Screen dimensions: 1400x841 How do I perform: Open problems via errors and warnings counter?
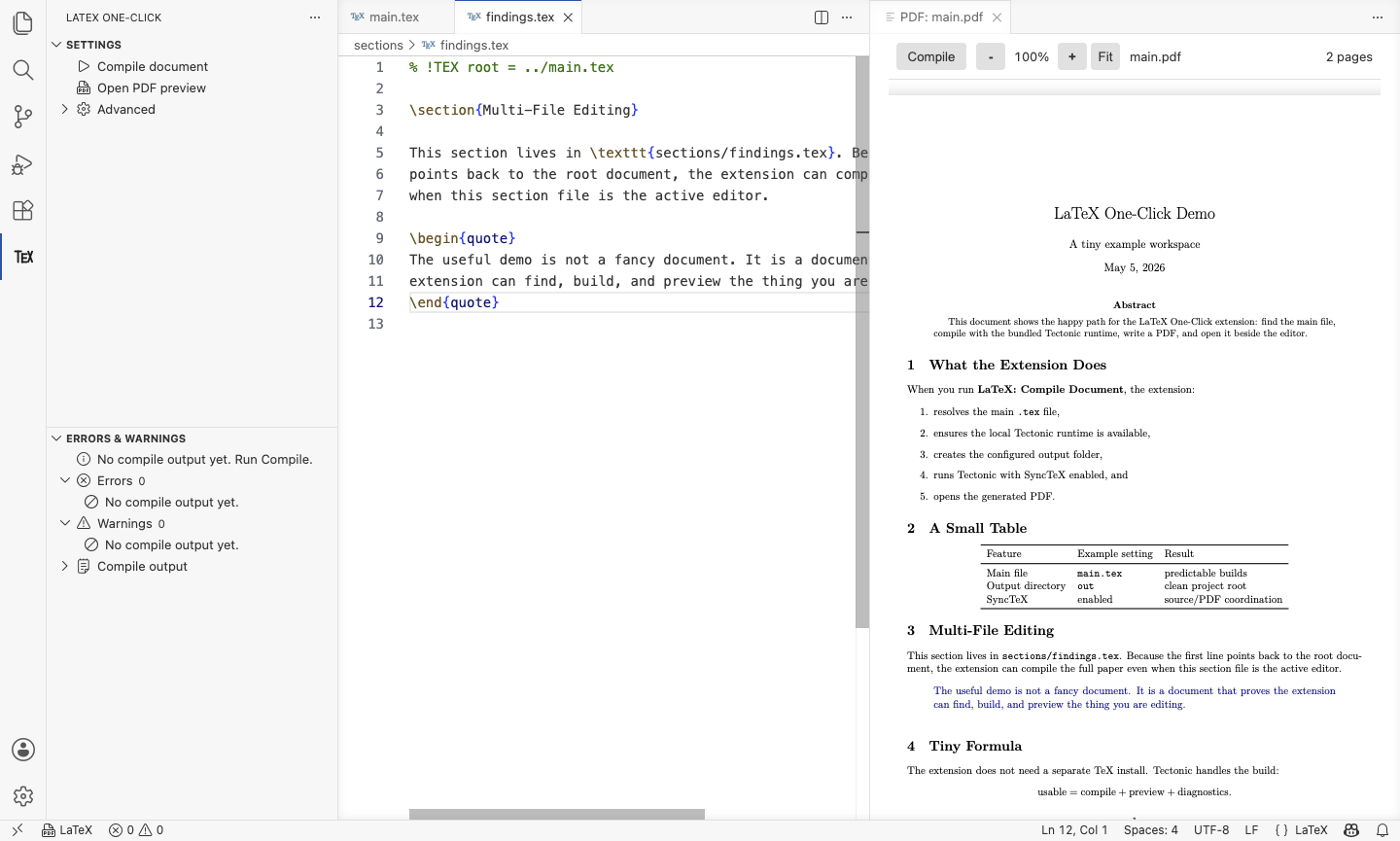point(136,830)
